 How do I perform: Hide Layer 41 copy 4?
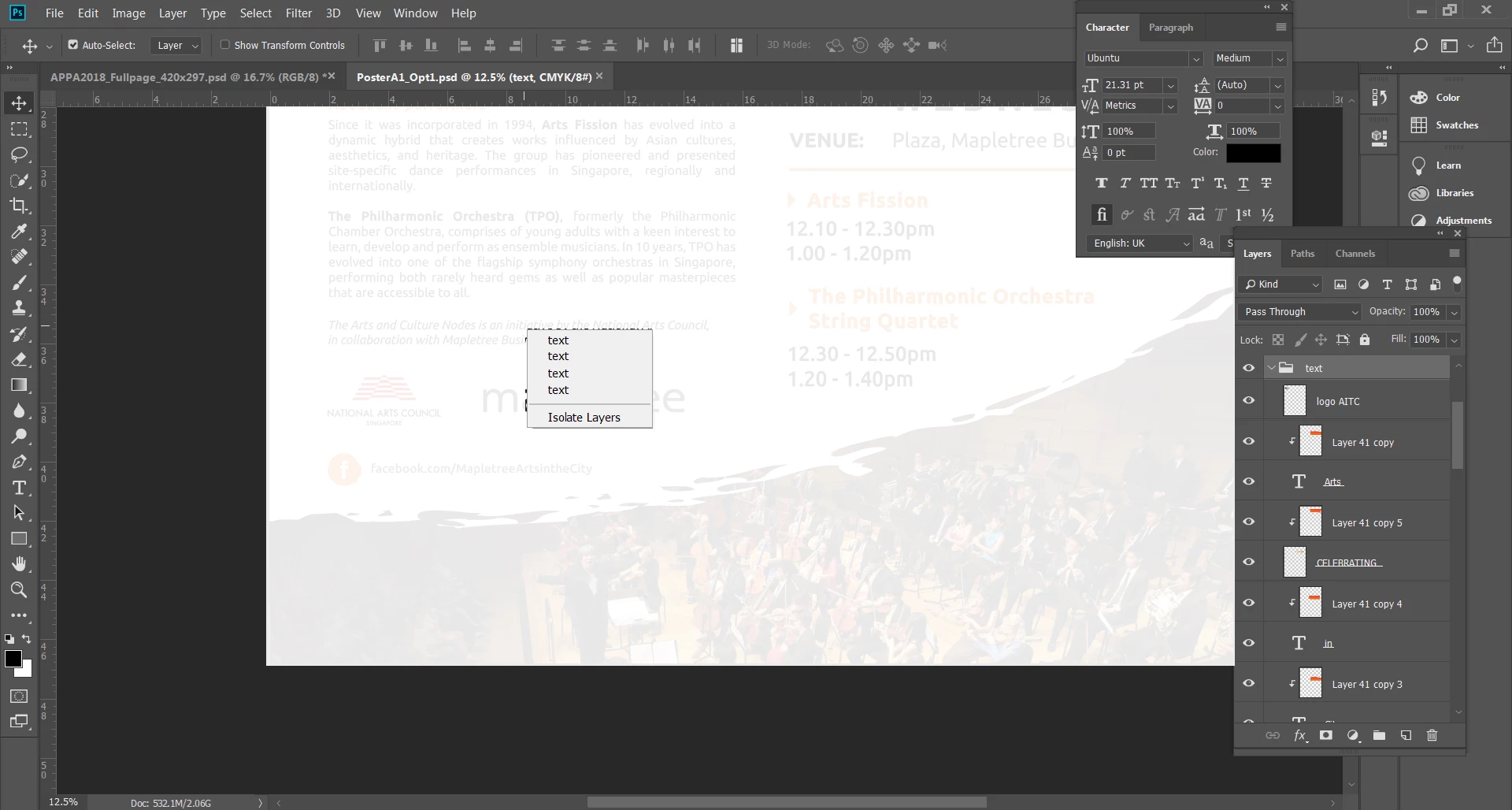pos(1249,604)
